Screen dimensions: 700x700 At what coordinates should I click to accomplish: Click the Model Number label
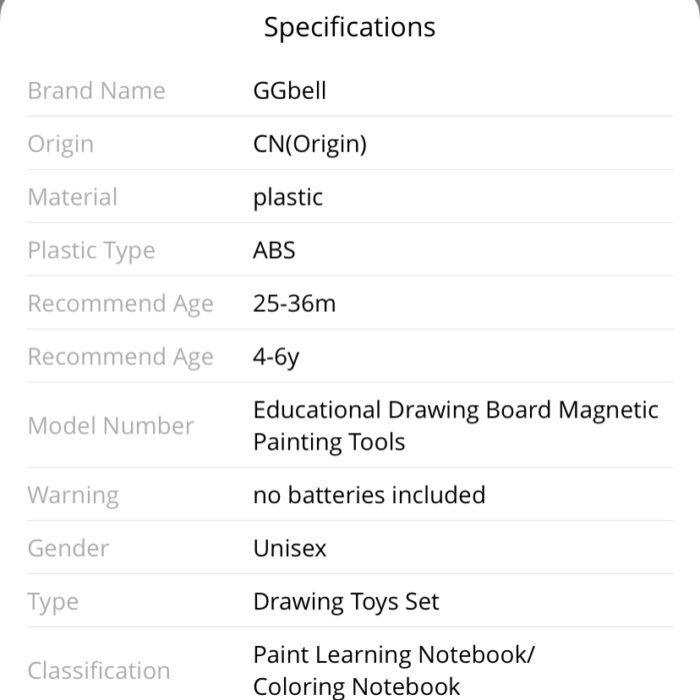point(111,425)
